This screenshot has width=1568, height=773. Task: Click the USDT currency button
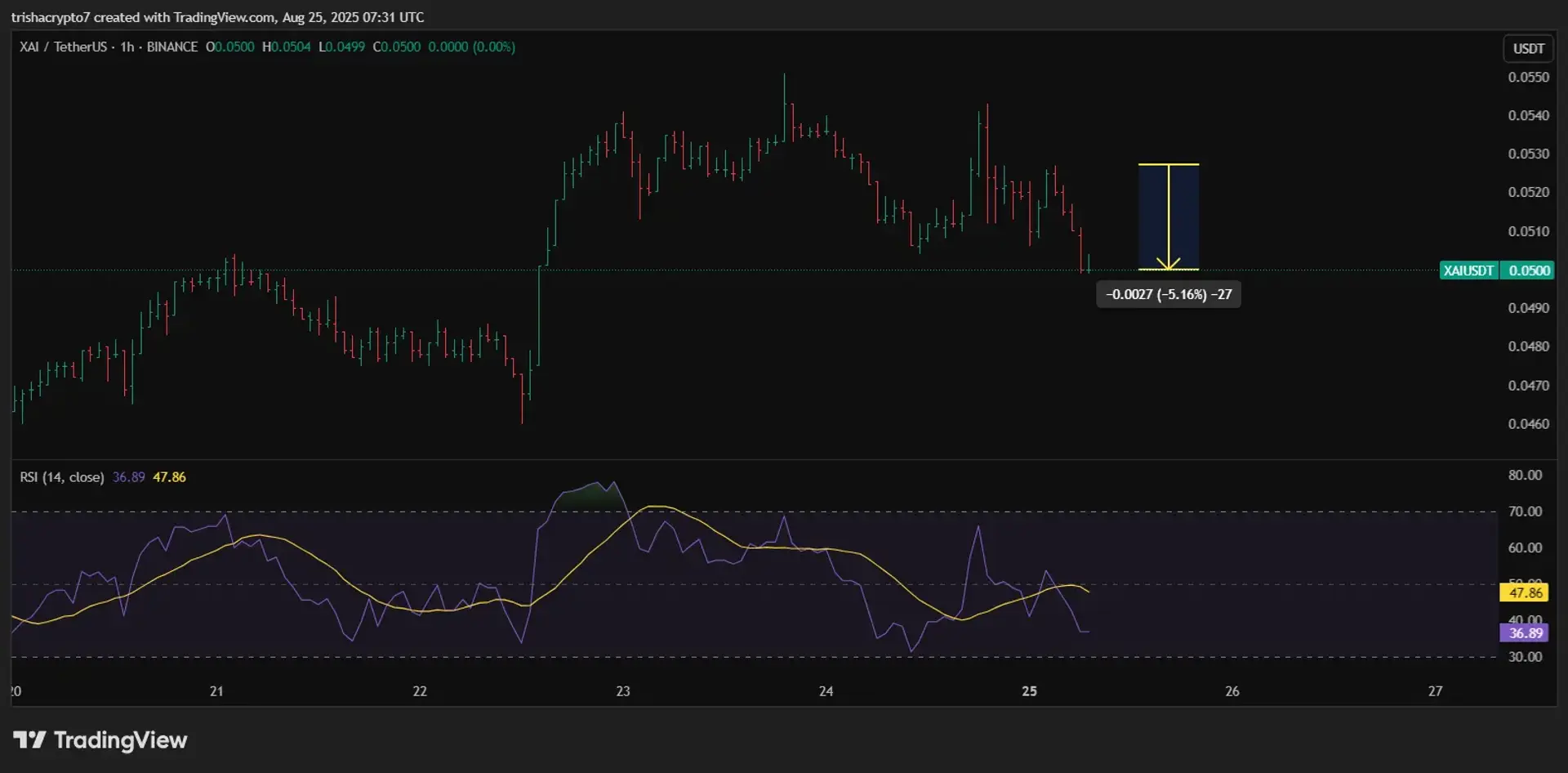click(1528, 48)
